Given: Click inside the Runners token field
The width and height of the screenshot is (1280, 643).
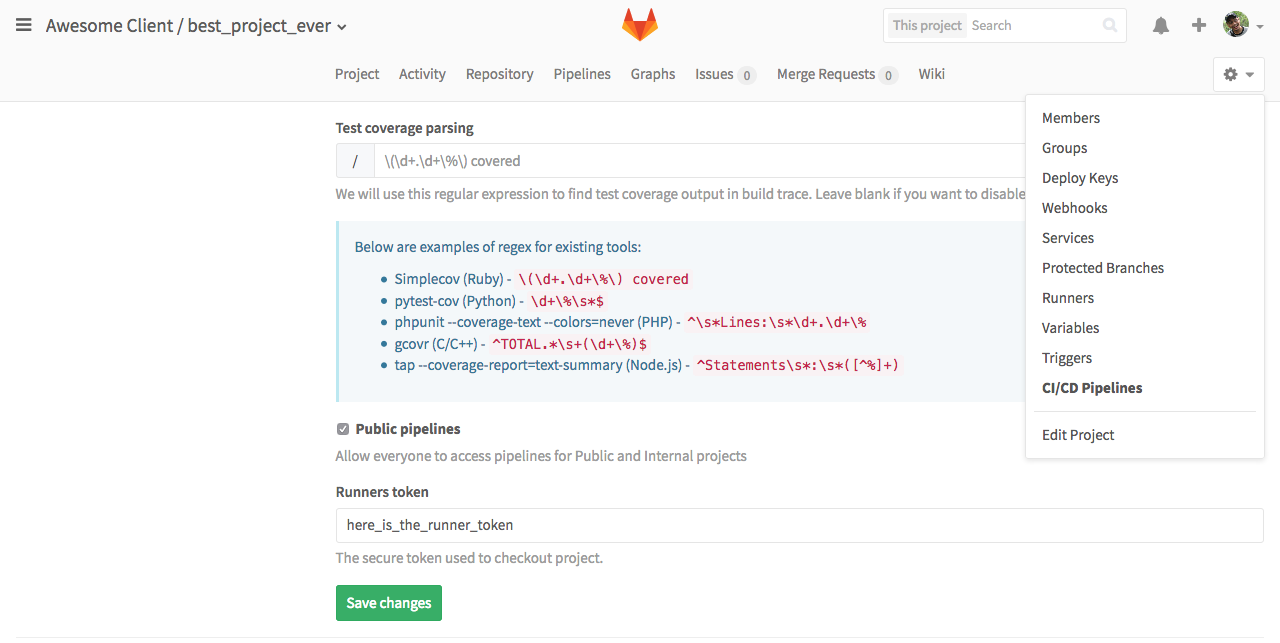Looking at the screenshot, I should (600, 524).
